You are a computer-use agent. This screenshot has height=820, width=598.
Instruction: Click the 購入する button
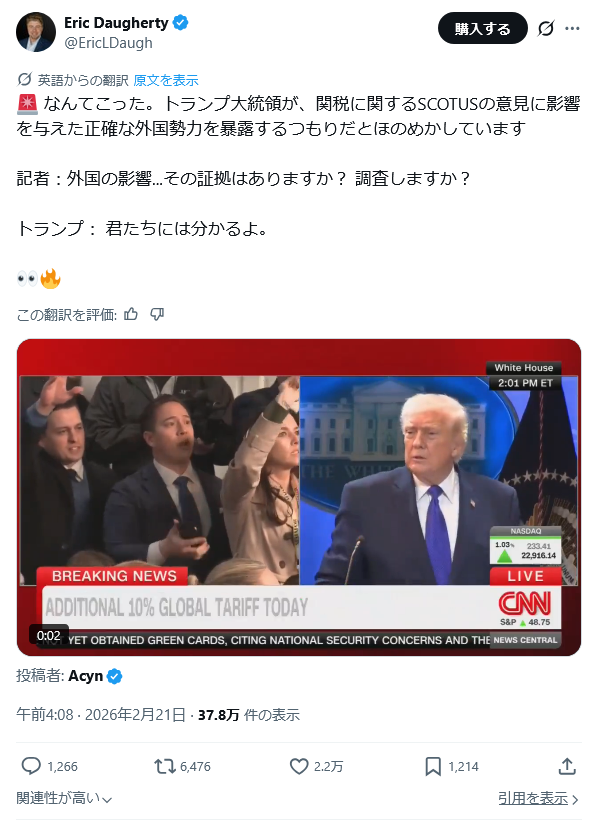(482, 28)
